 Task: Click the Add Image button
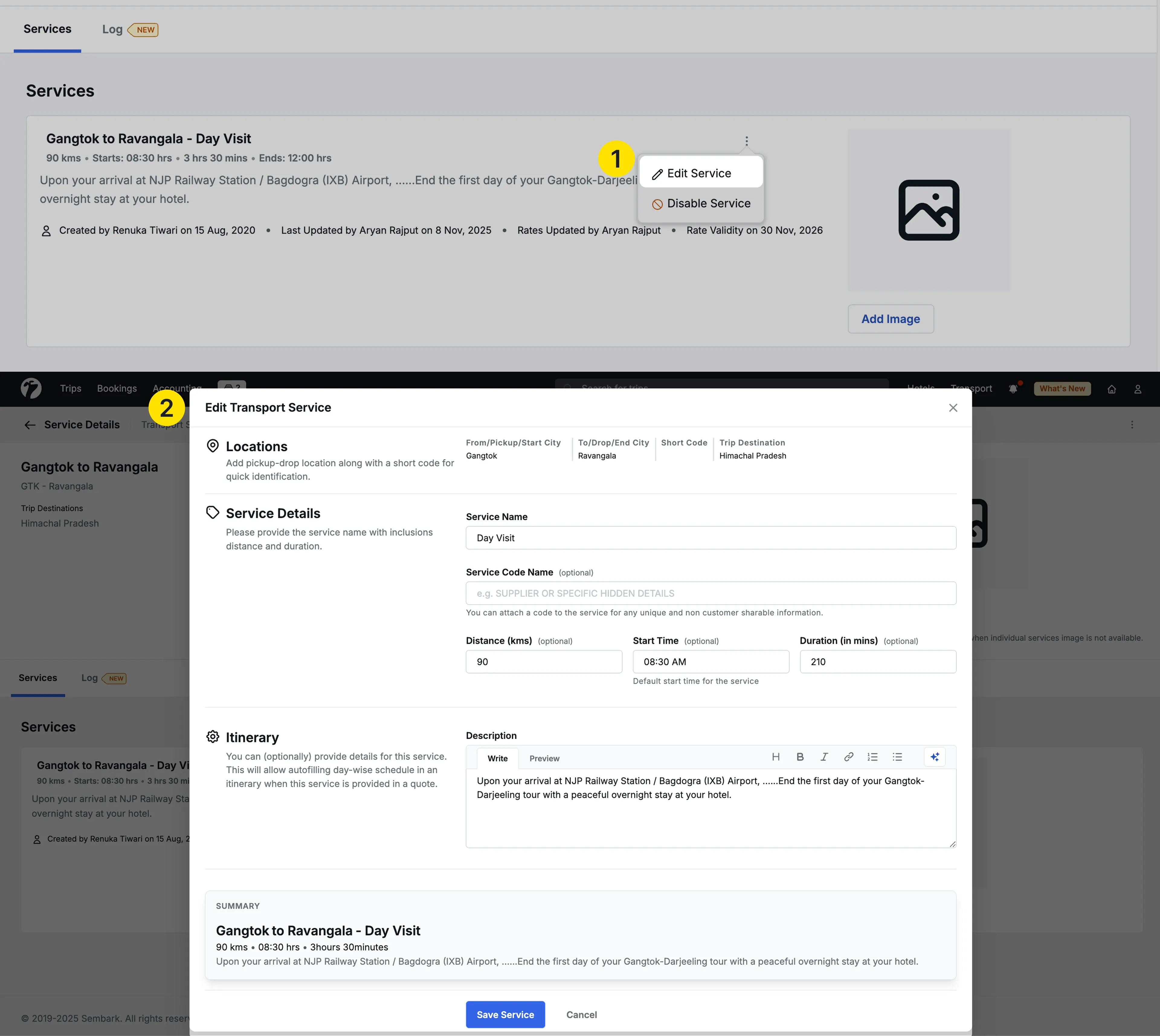point(890,319)
